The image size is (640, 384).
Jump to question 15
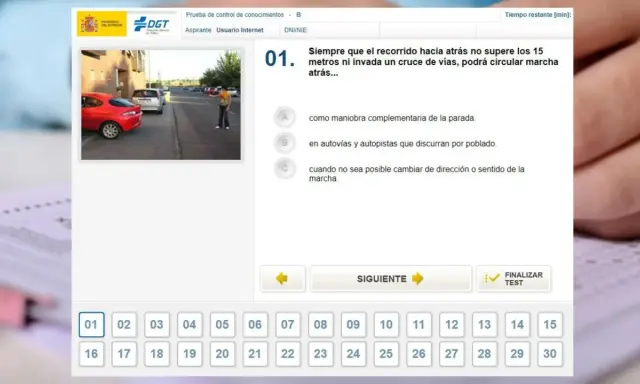tap(550, 324)
